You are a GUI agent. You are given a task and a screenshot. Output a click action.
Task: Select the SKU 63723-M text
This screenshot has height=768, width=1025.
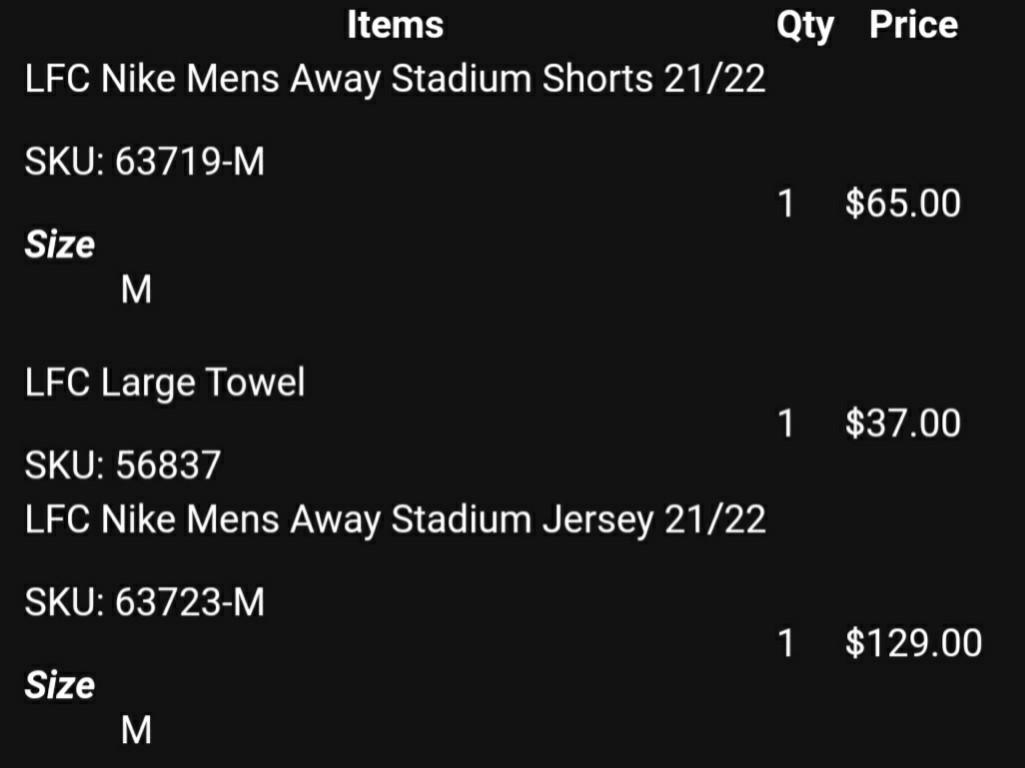[145, 603]
